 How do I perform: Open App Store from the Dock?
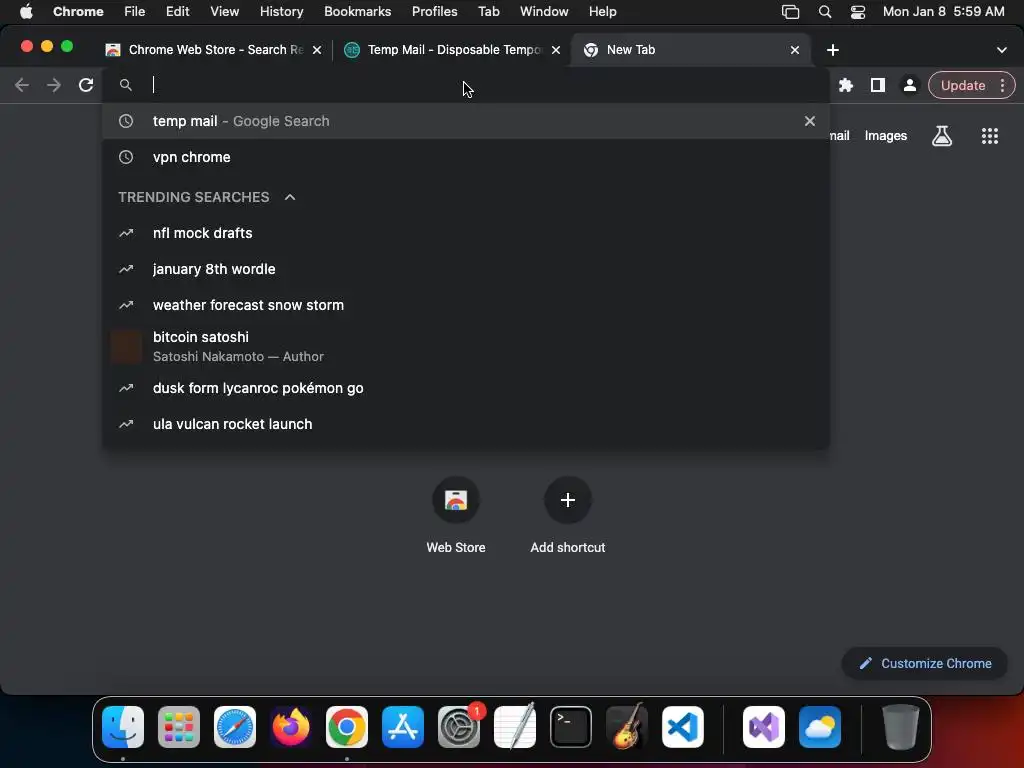tap(403, 727)
